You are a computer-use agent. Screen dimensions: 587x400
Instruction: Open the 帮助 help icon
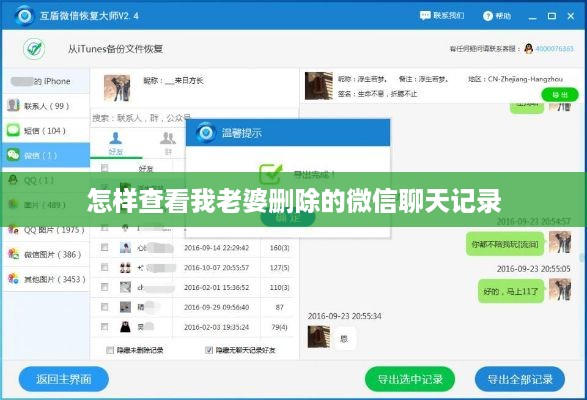488,16
